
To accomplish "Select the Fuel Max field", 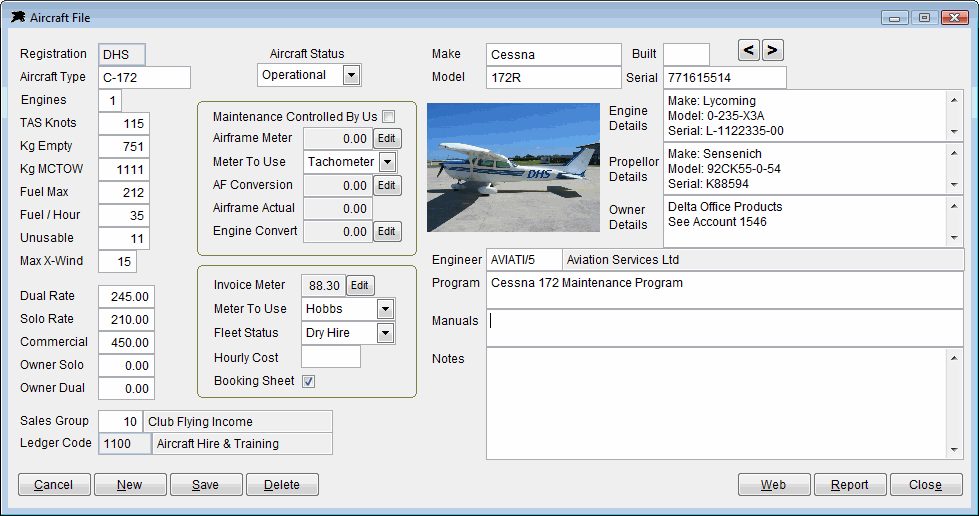I will pos(124,192).
